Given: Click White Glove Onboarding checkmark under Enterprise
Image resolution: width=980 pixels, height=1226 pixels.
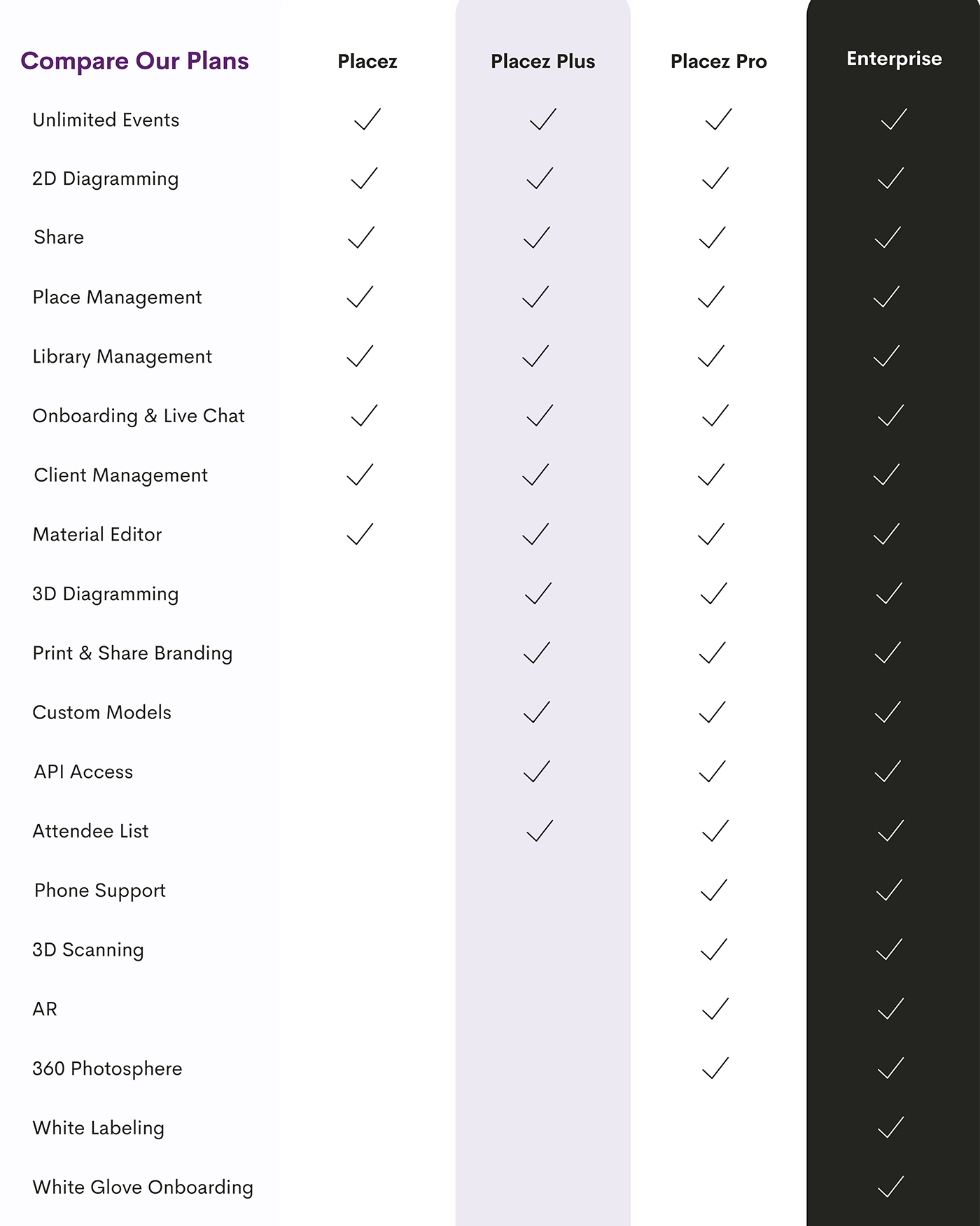Looking at the screenshot, I should (890, 1187).
